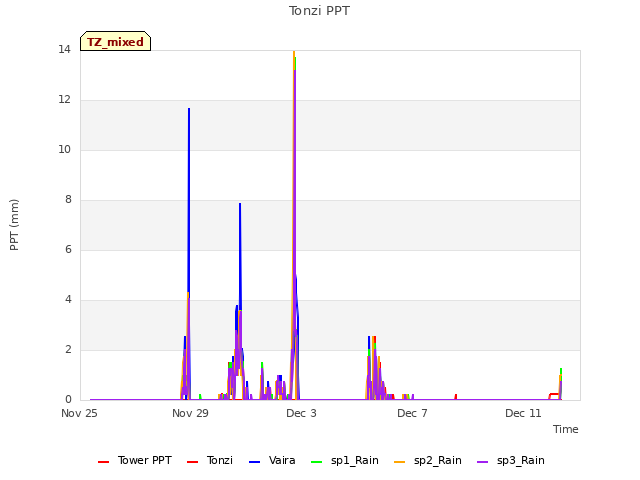
Task: Click the PPT (mm) y-axis label
Action: [x=14, y=224]
